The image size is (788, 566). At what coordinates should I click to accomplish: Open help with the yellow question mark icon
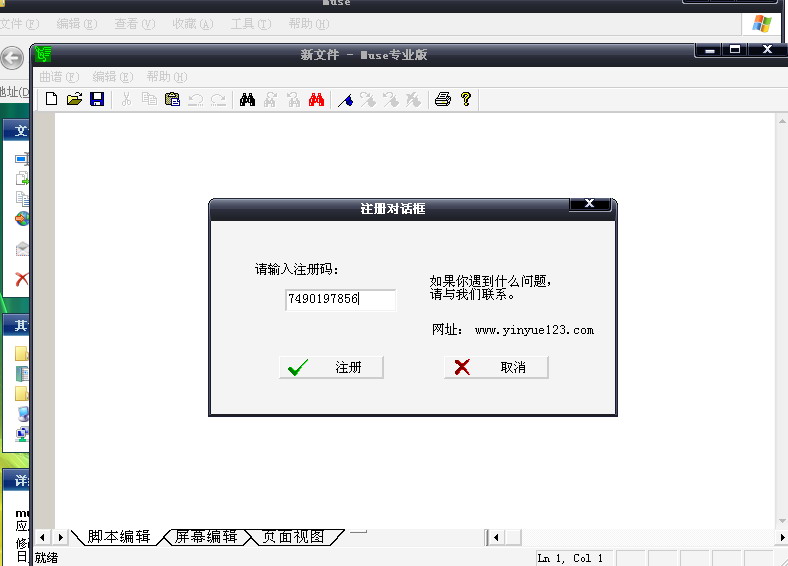click(466, 99)
